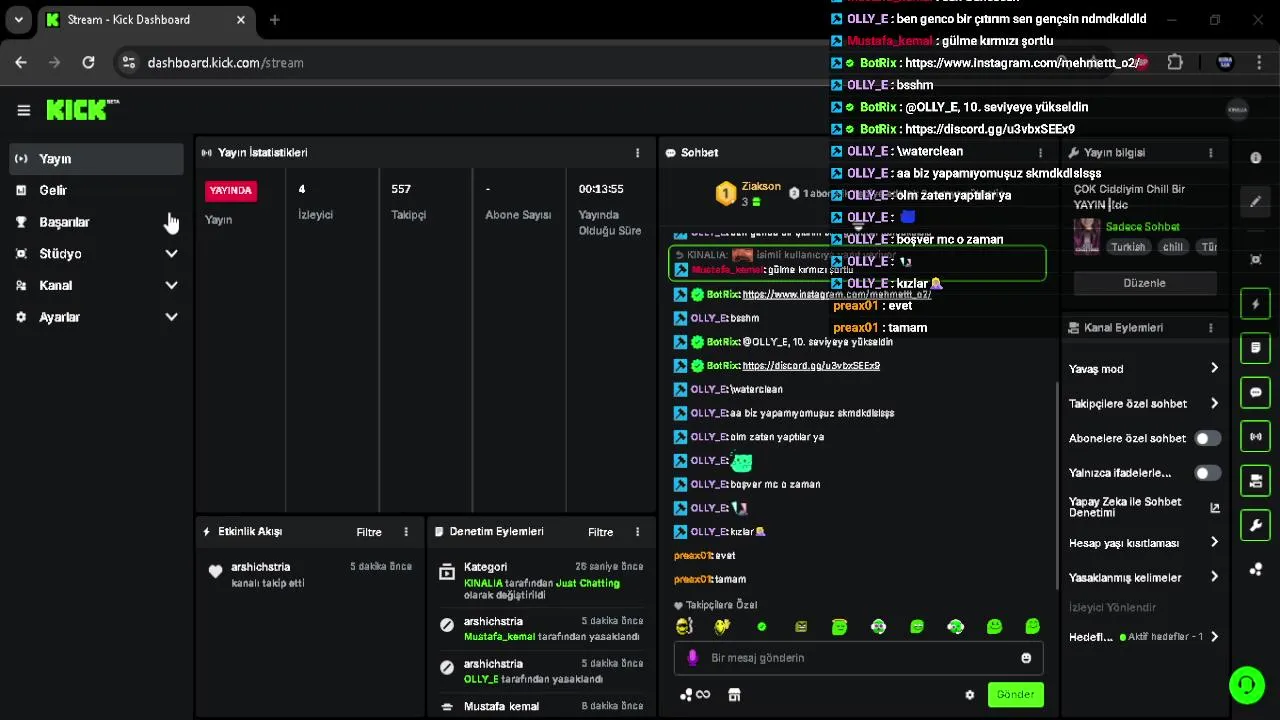Insert the green checkmark emote
The height and width of the screenshot is (720, 1280).
click(762, 627)
